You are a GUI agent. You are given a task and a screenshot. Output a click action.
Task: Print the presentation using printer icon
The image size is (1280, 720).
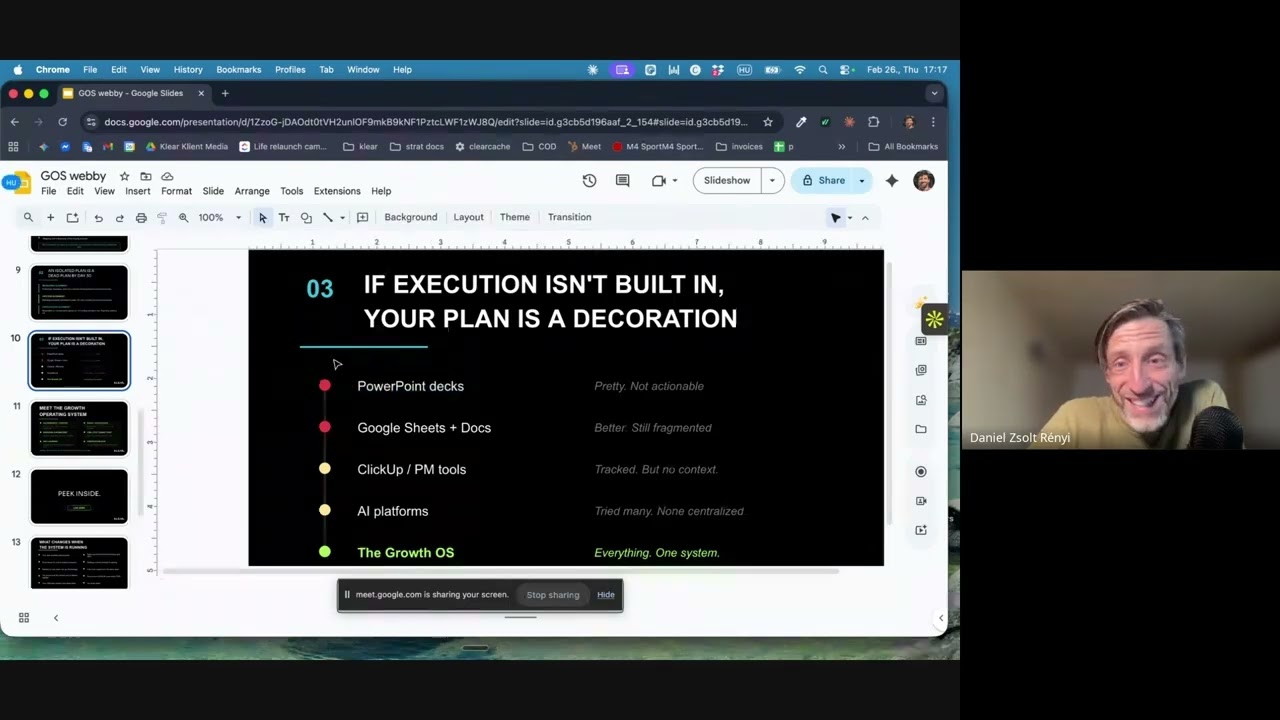pos(141,217)
